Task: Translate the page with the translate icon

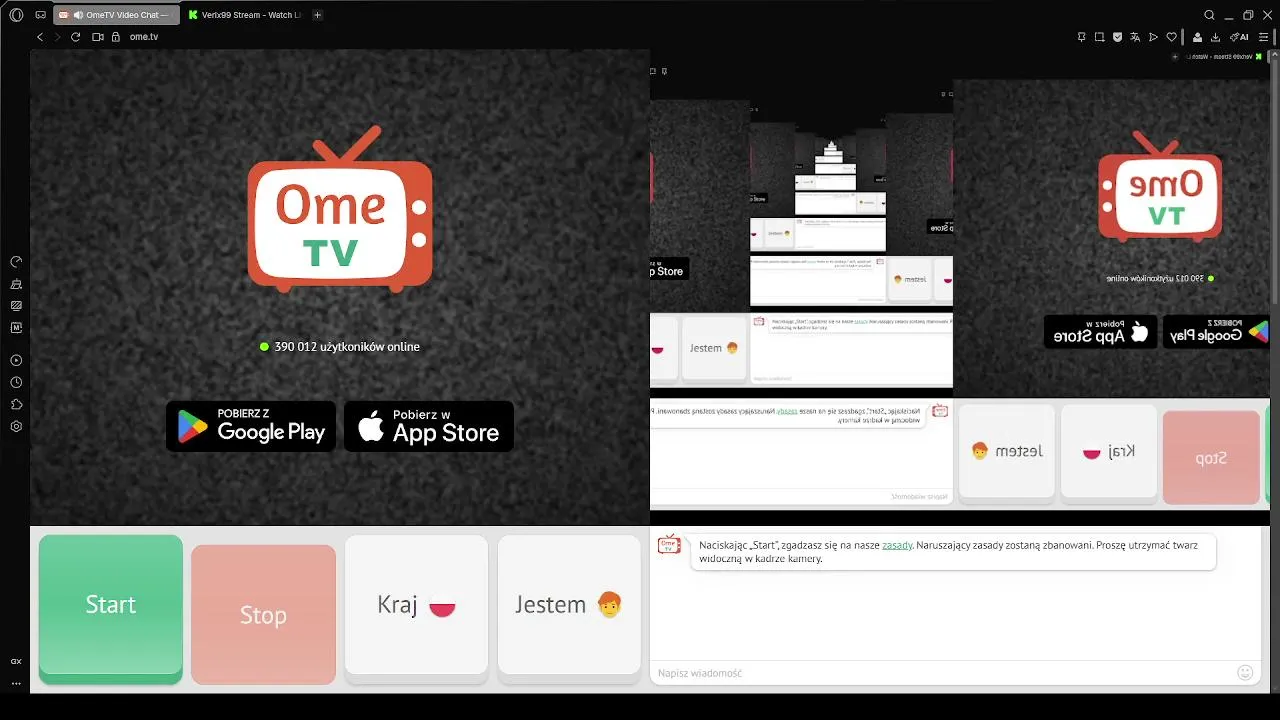Action: coord(1135,37)
